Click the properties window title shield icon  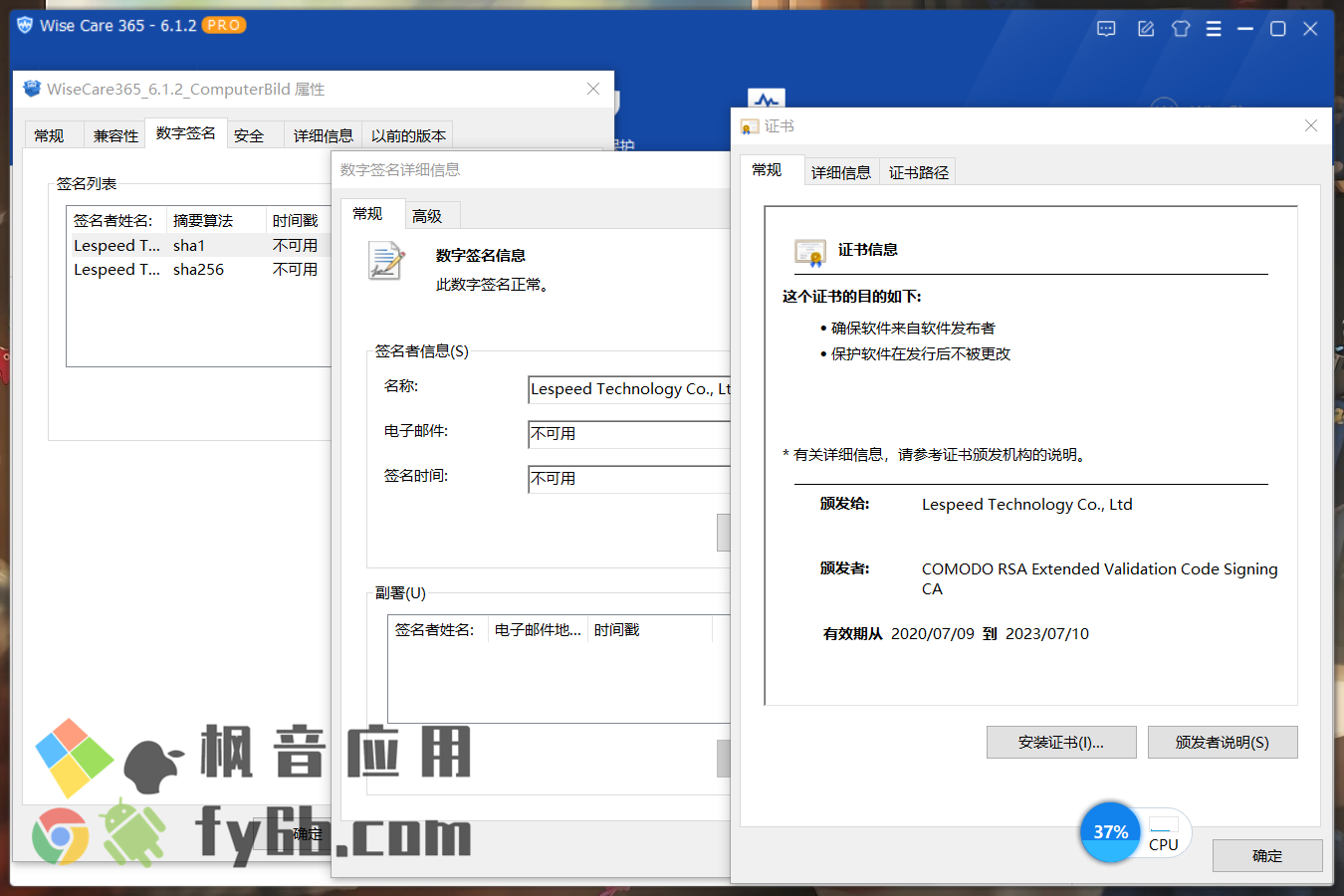point(32,89)
